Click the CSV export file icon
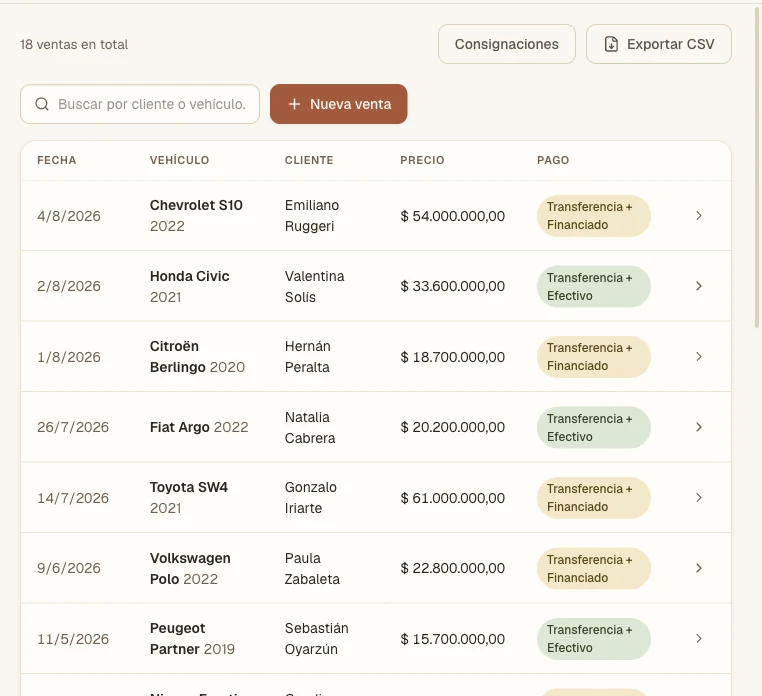The image size is (762, 696). pos(611,44)
